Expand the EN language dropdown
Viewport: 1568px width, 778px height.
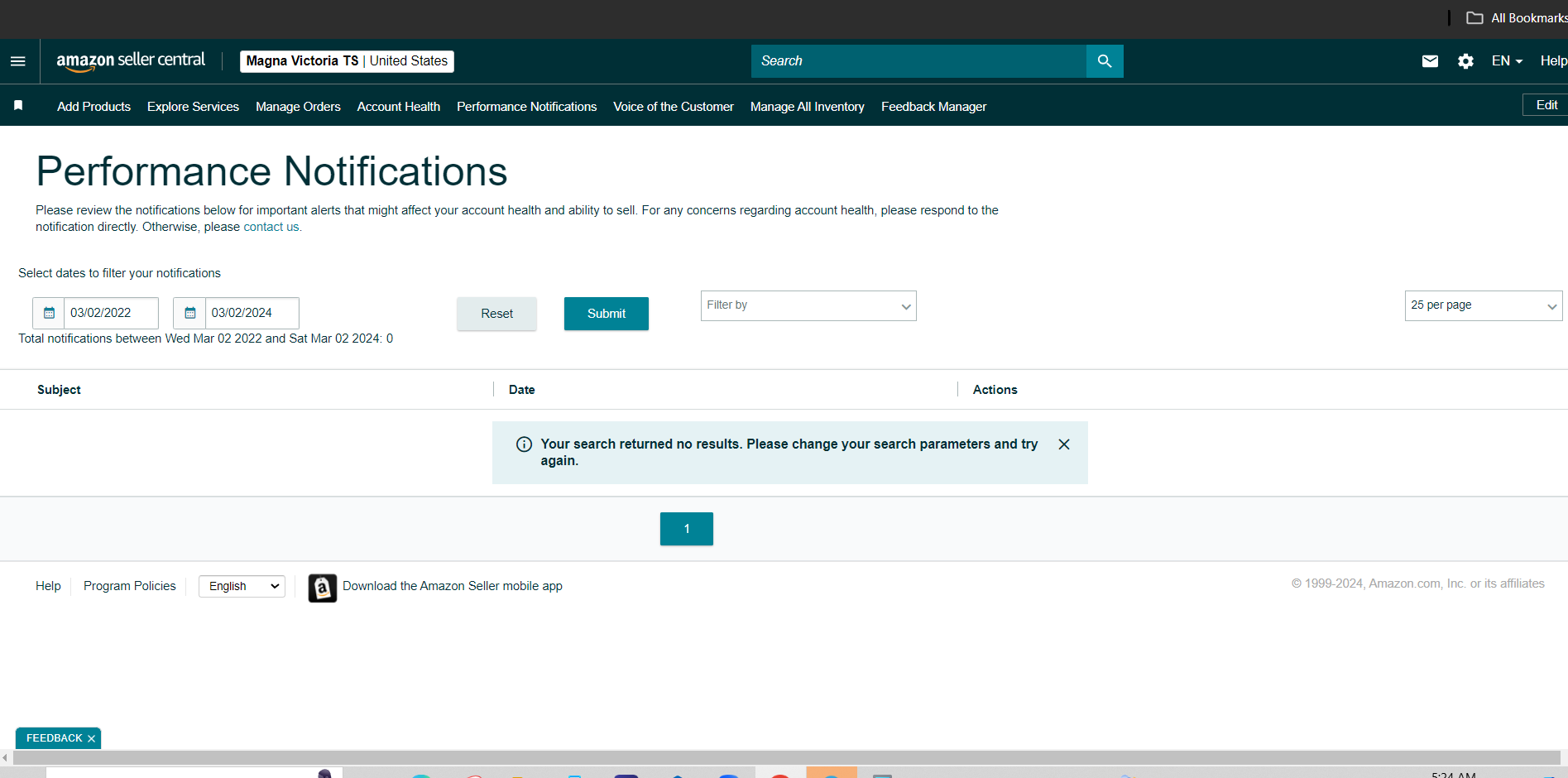click(1507, 61)
